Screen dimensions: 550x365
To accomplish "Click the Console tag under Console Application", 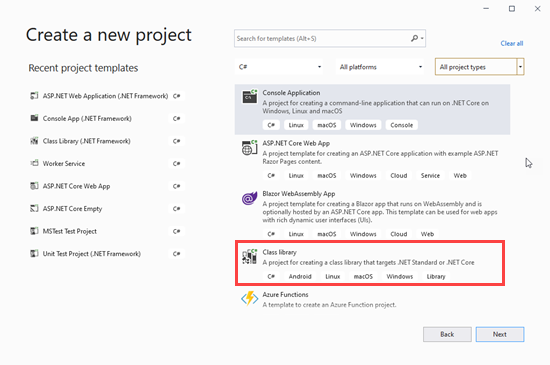I will click(402, 125).
